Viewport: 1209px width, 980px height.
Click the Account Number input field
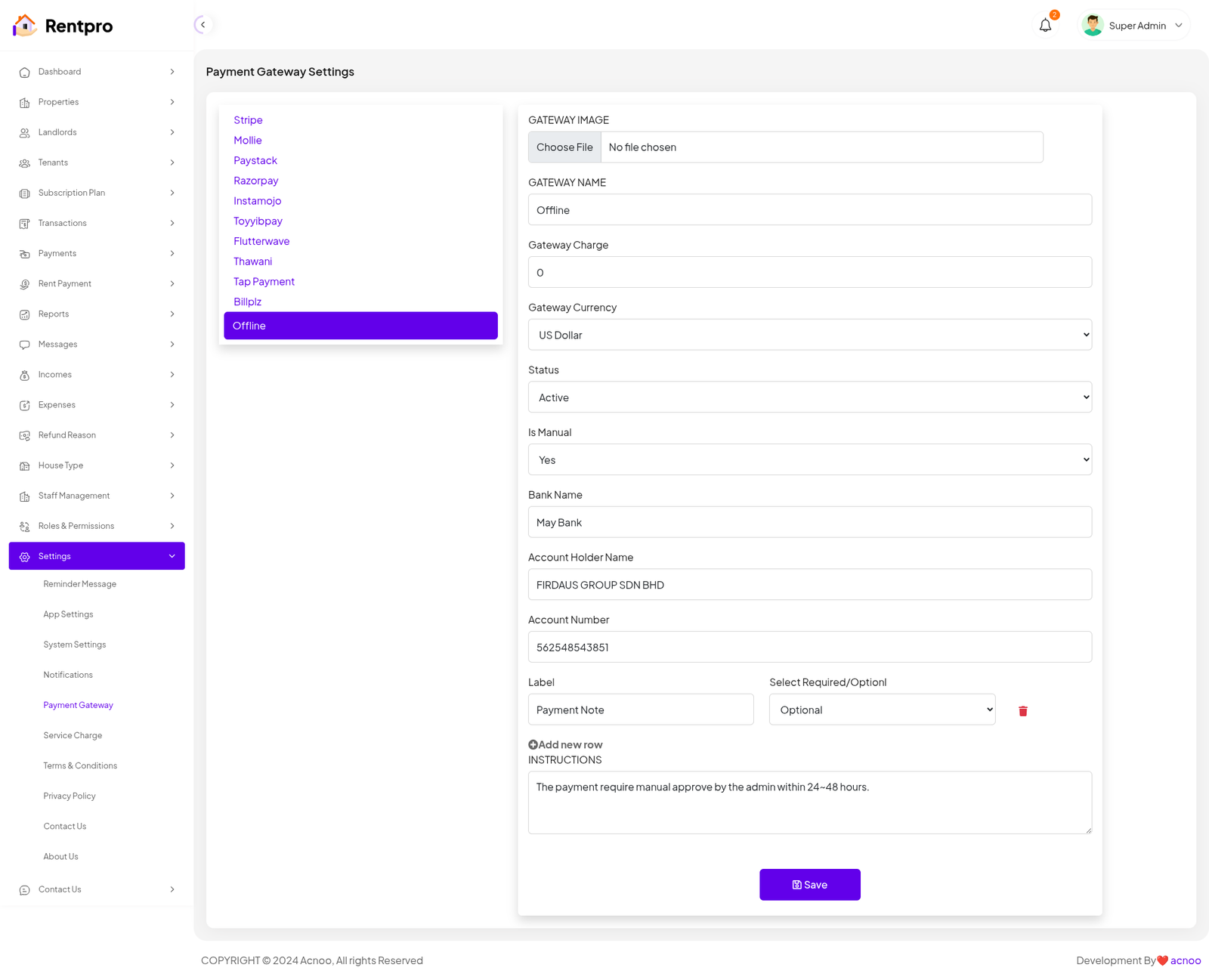(x=809, y=648)
